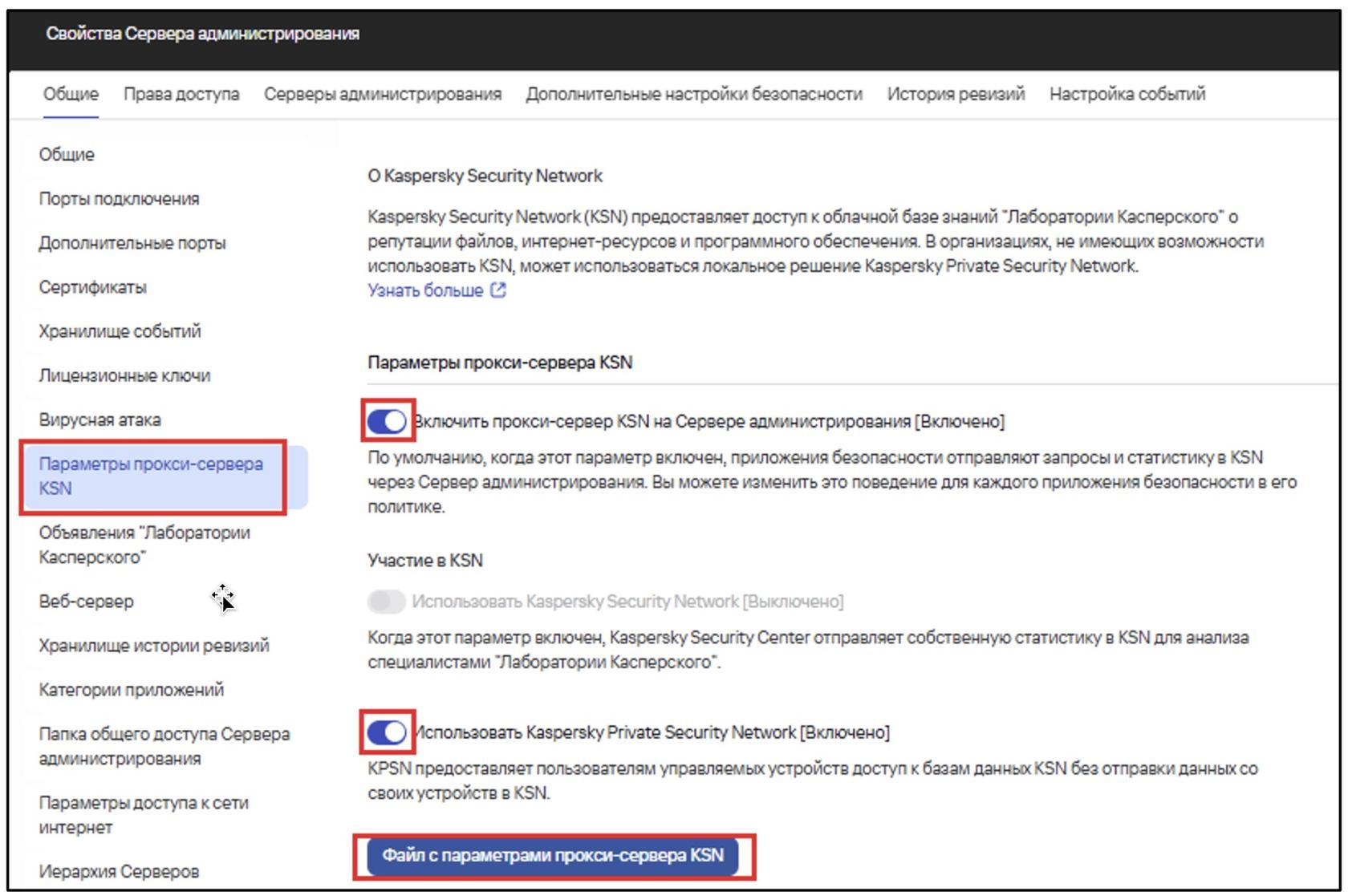The image size is (1348, 896).
Task: Toggle the KSN proxy server switch
Action: pos(387,421)
